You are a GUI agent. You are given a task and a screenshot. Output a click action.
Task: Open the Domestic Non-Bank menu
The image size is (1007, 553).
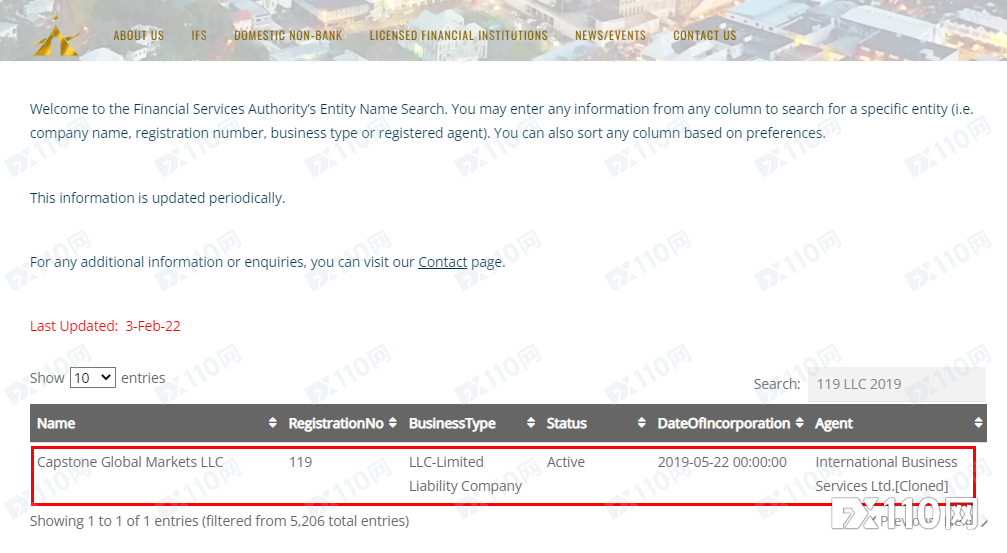pyautogui.click(x=288, y=36)
